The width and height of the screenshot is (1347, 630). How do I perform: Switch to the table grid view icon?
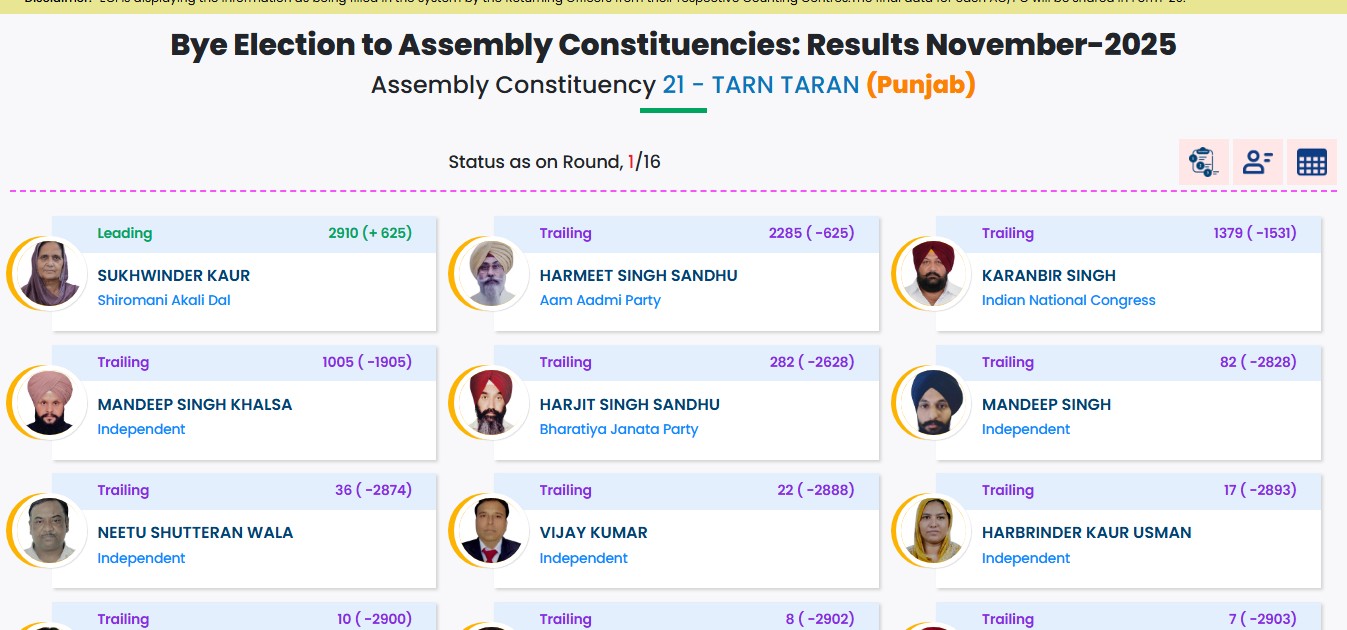[x=1311, y=162]
